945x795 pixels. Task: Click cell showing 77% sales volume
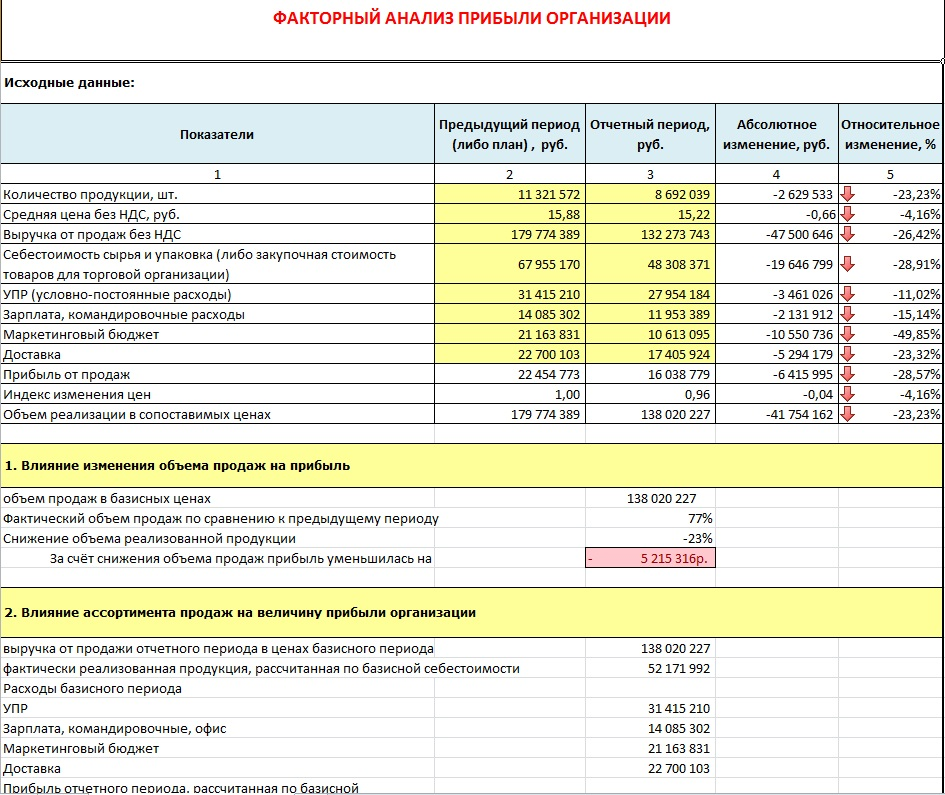click(650, 518)
